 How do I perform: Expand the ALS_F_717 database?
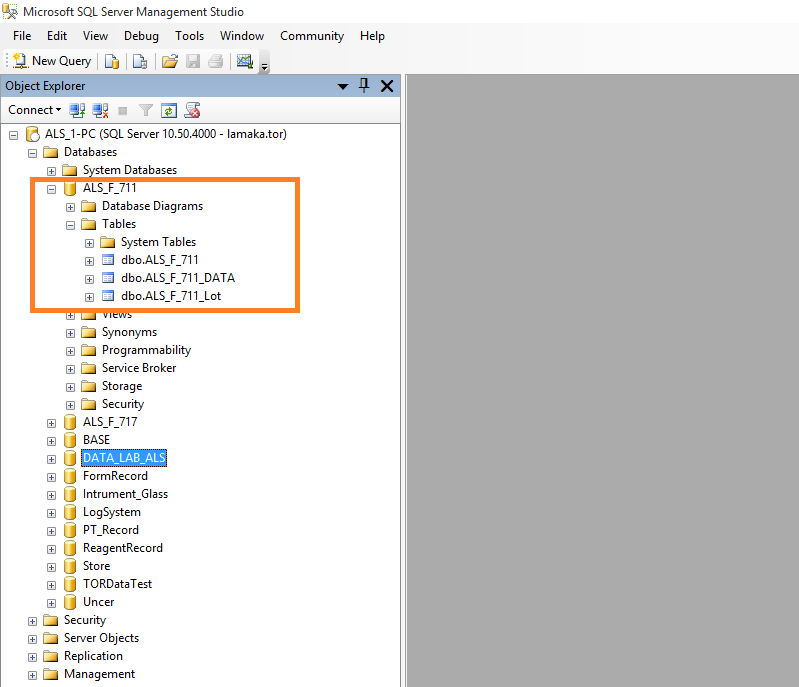tap(51, 423)
